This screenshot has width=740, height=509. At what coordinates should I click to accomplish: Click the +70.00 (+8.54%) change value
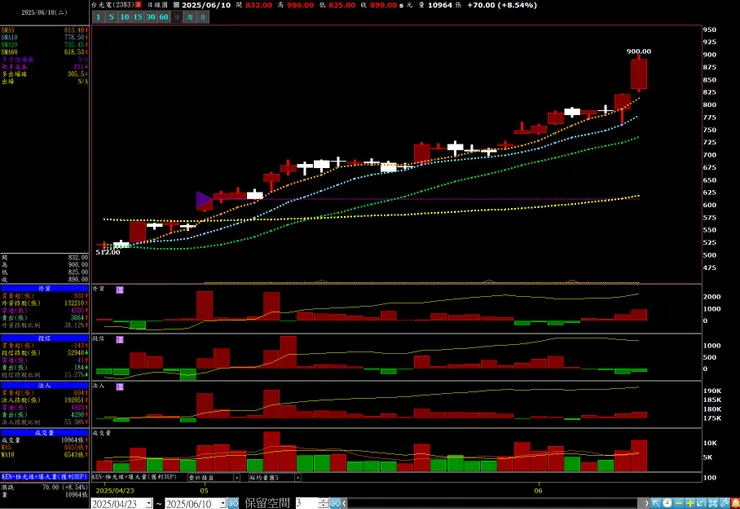coord(502,5)
